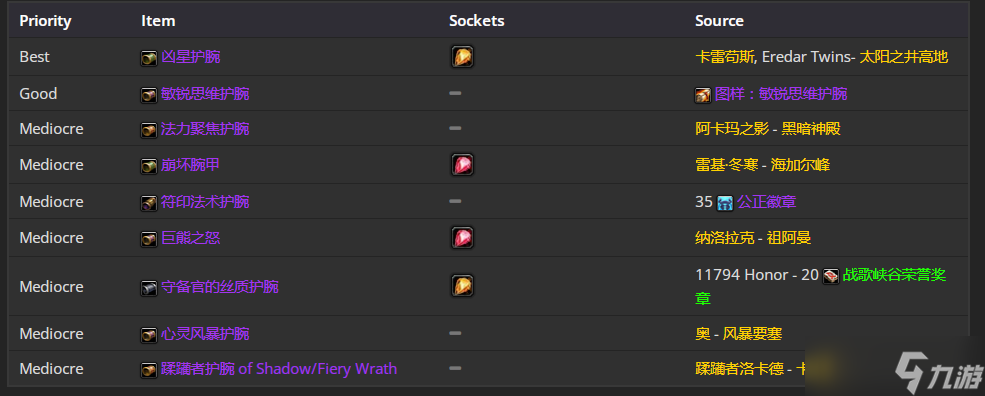Click the red gem socket for 巨熊之怒
The height and width of the screenshot is (396, 985).
click(x=462, y=238)
